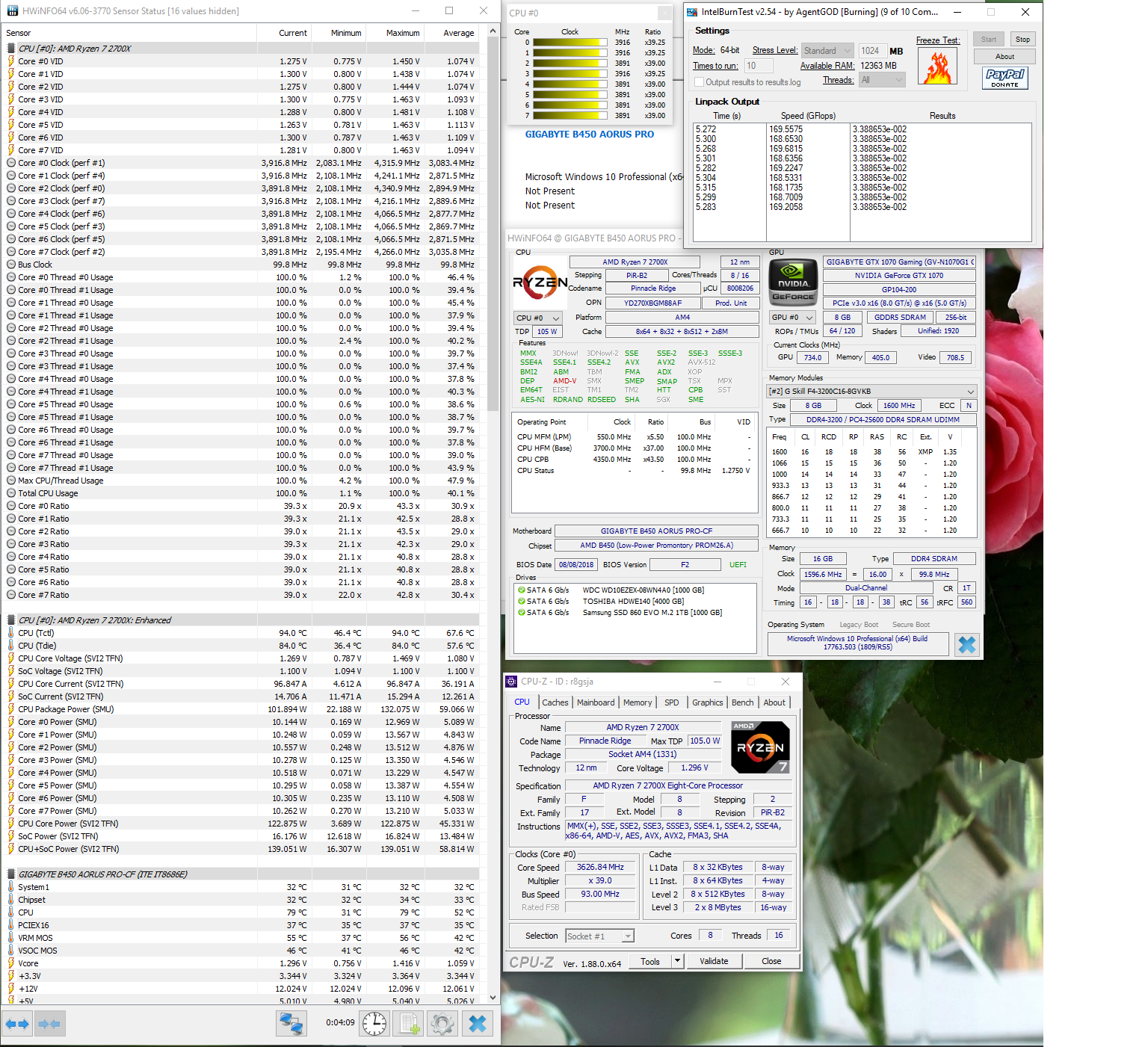Click 'TOSHIBA HDWE140 [4000 GB]' drive entry
The height and width of the screenshot is (1047, 1148).
(633, 602)
